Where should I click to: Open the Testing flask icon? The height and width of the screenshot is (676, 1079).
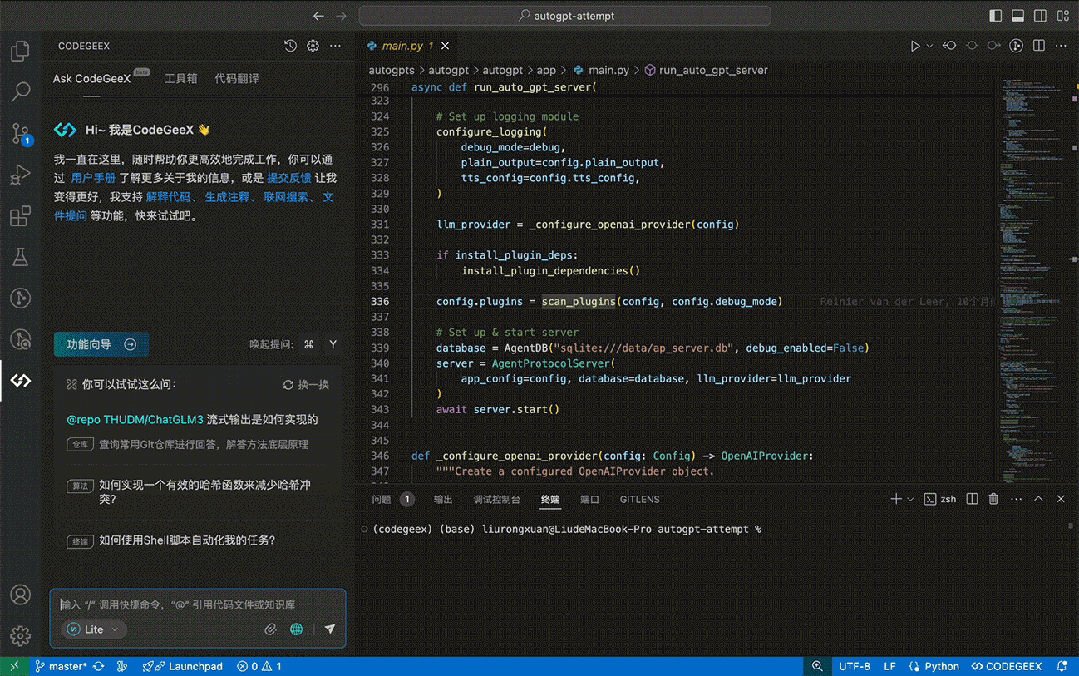click(x=20, y=257)
